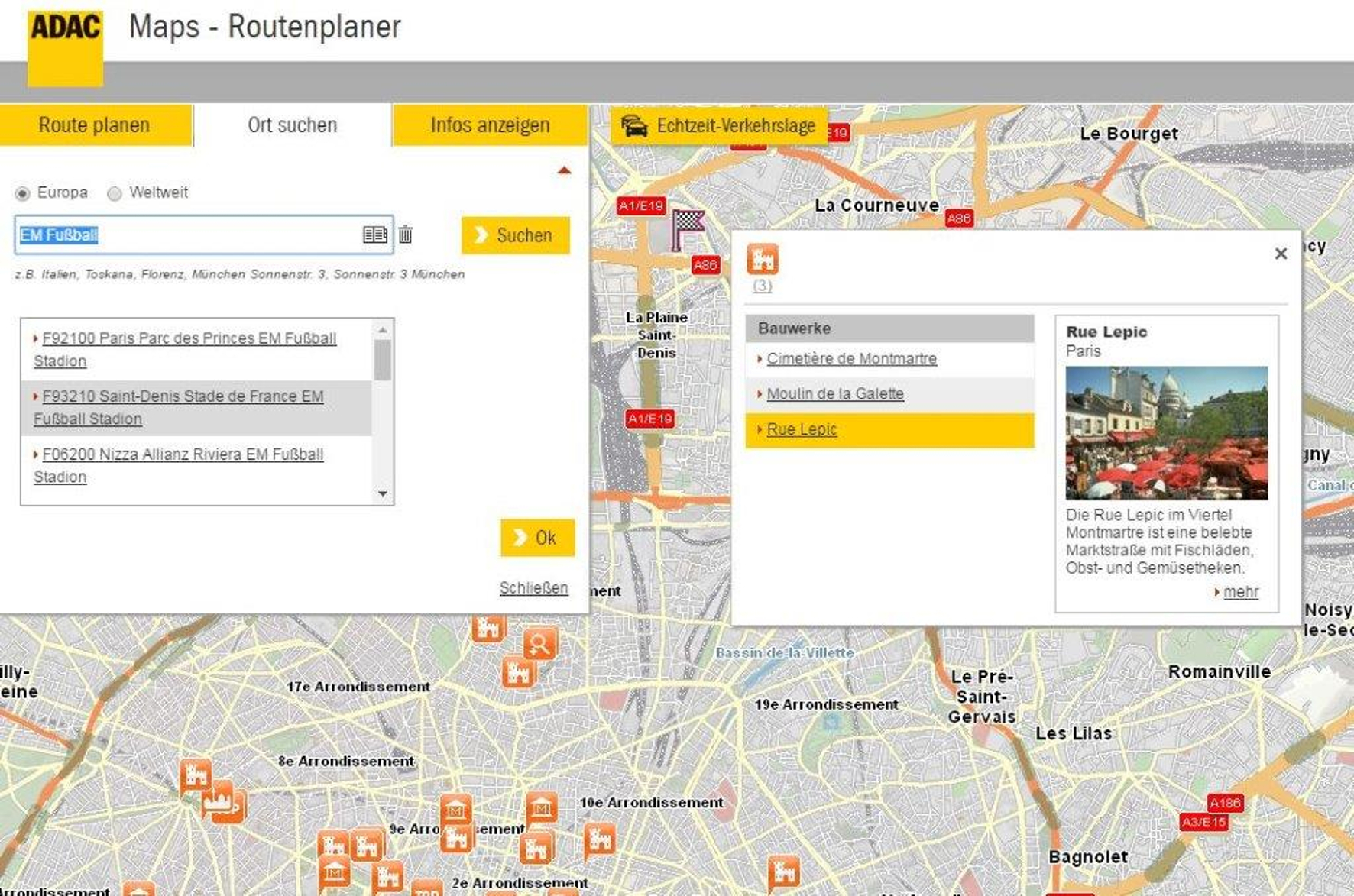The height and width of the screenshot is (896, 1354).
Task: Click the A3/E15 motorway sign on map
Action: (x=1204, y=822)
